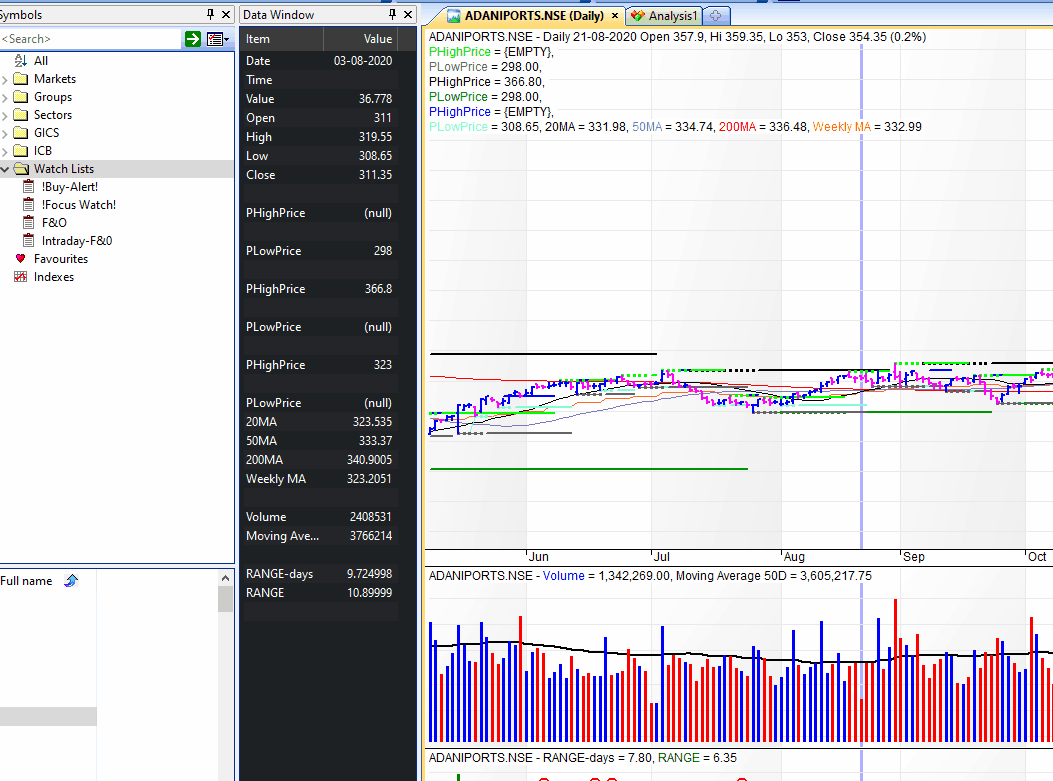Select the 200MA row in Data Window
The height and width of the screenshot is (781, 1053).
point(319,460)
